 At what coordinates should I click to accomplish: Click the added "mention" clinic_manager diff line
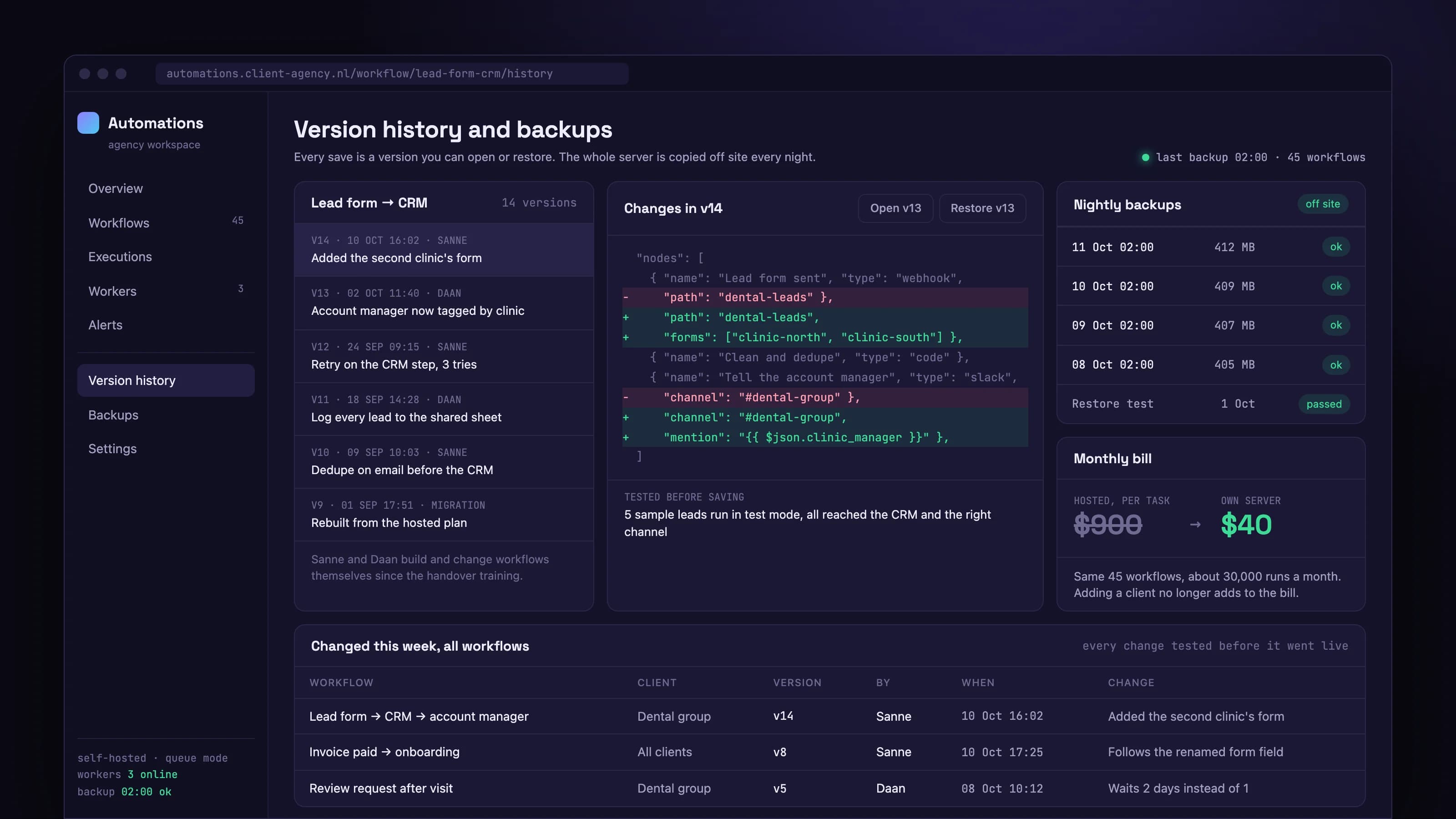[824, 437]
